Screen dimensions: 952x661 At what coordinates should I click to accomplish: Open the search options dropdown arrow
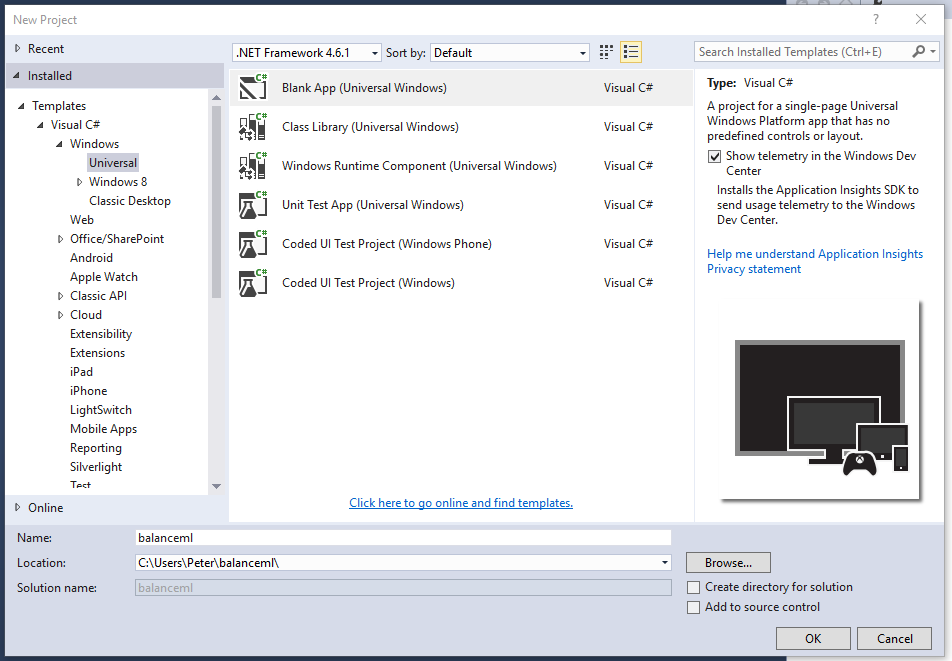933,52
